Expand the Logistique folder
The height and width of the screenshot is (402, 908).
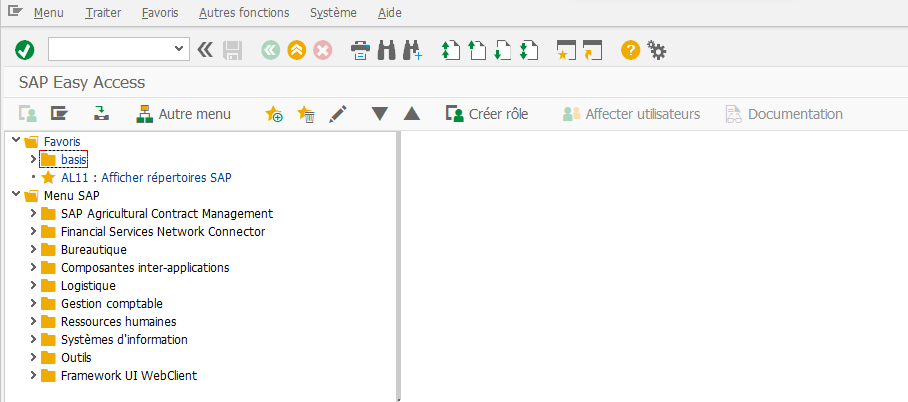[x=33, y=286]
